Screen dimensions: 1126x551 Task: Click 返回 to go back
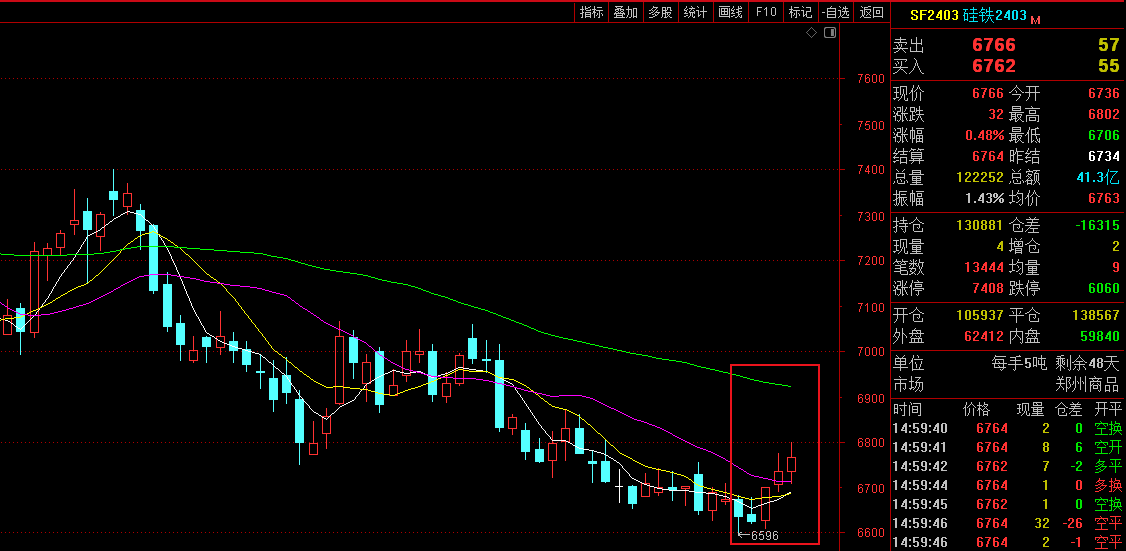point(872,12)
